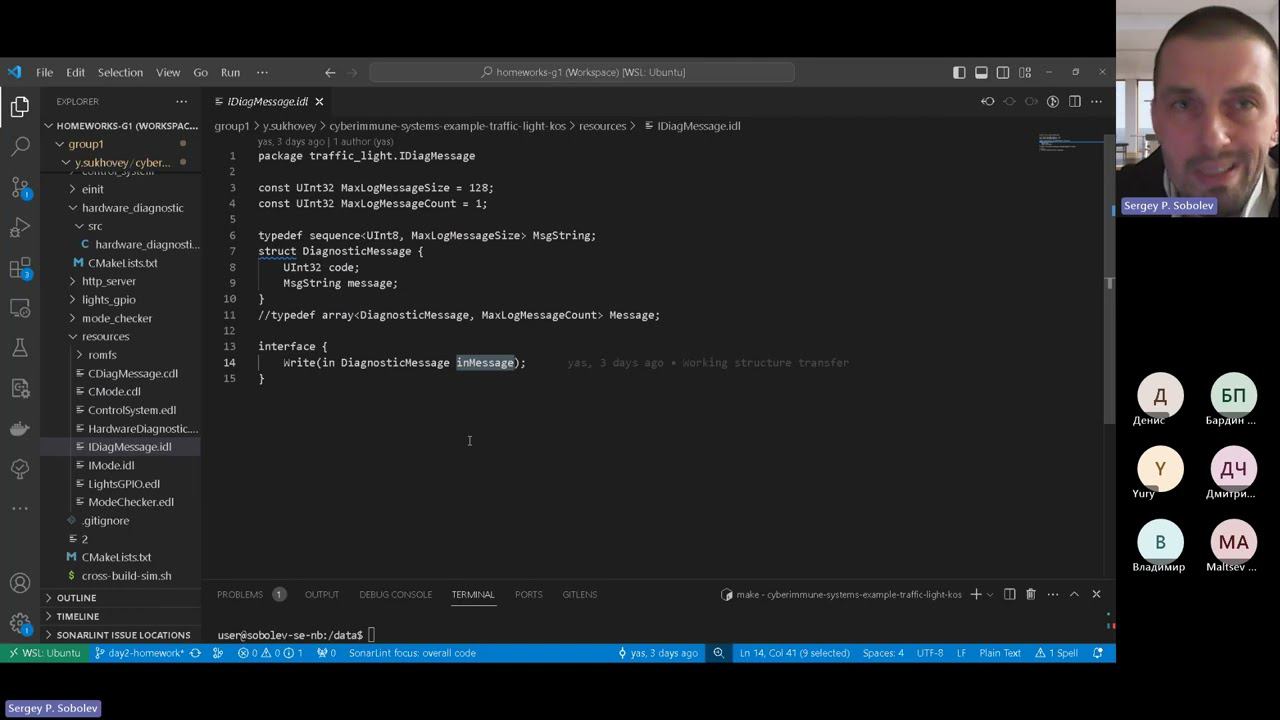Click SonarLint focus: overall code

point(412,653)
